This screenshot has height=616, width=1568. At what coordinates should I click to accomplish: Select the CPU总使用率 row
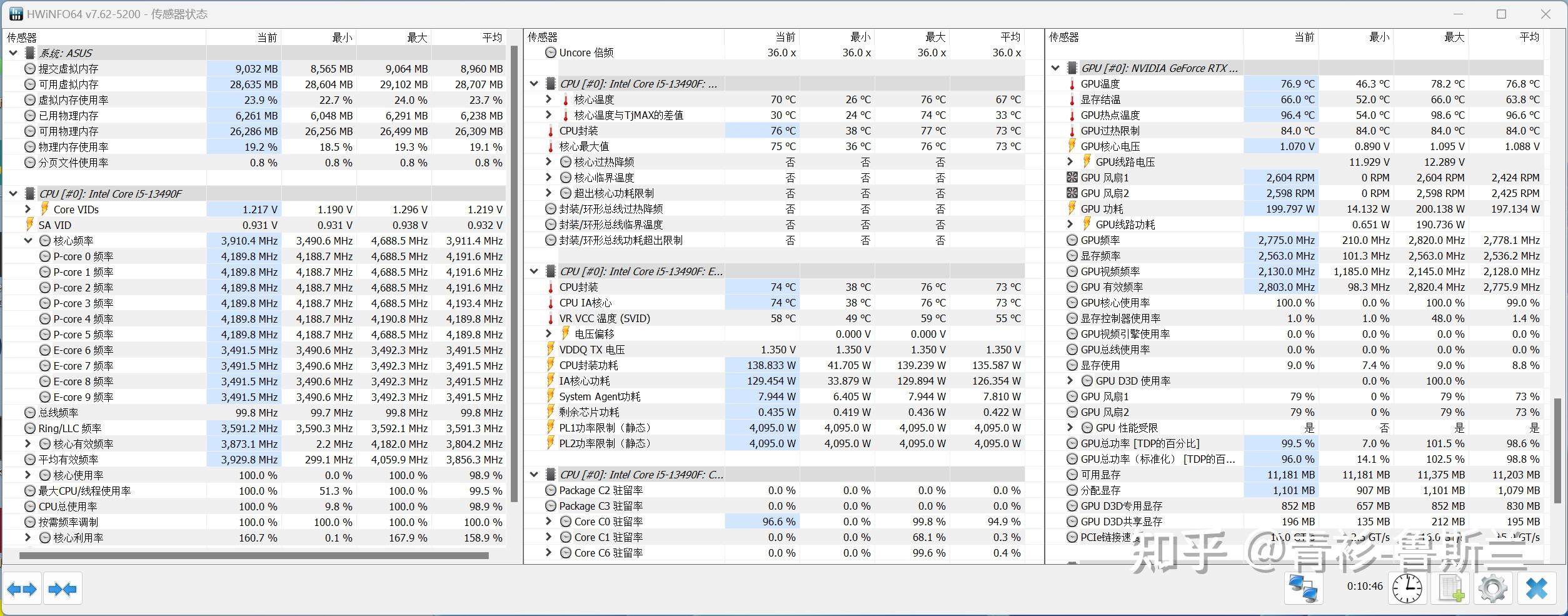(254, 507)
